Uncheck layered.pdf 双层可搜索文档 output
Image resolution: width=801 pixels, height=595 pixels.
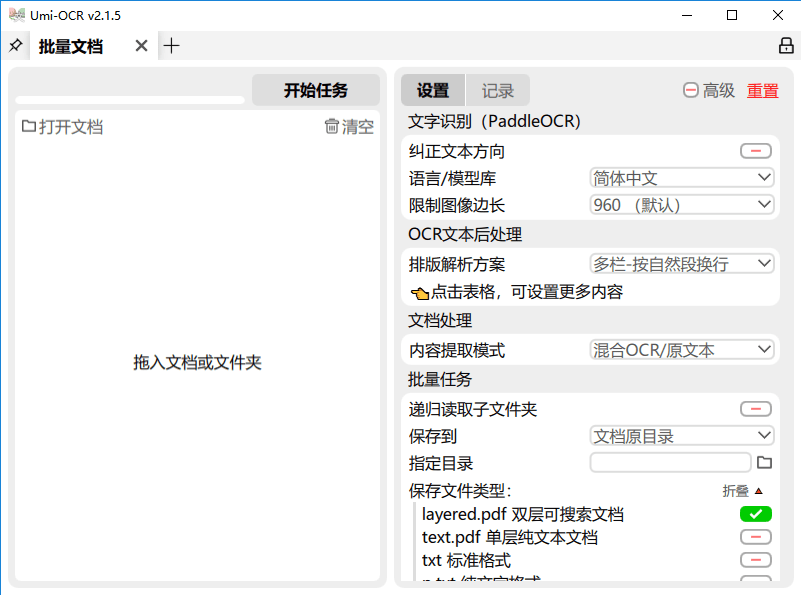coord(755,513)
